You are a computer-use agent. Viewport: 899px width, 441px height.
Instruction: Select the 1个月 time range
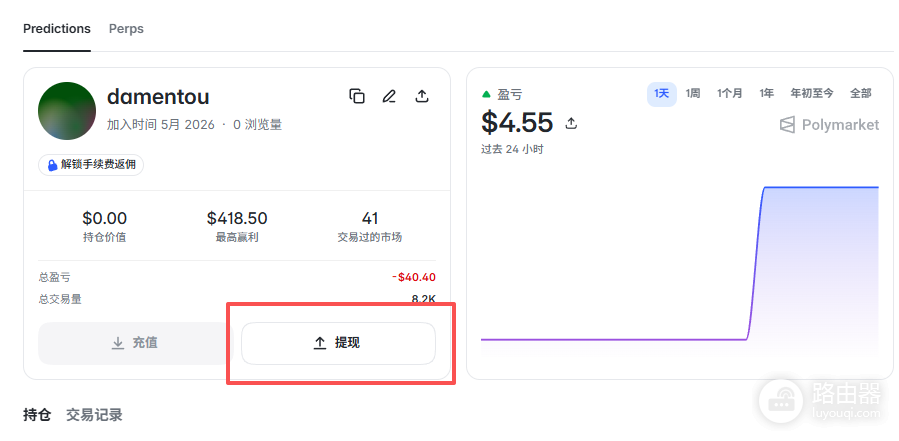click(x=729, y=93)
